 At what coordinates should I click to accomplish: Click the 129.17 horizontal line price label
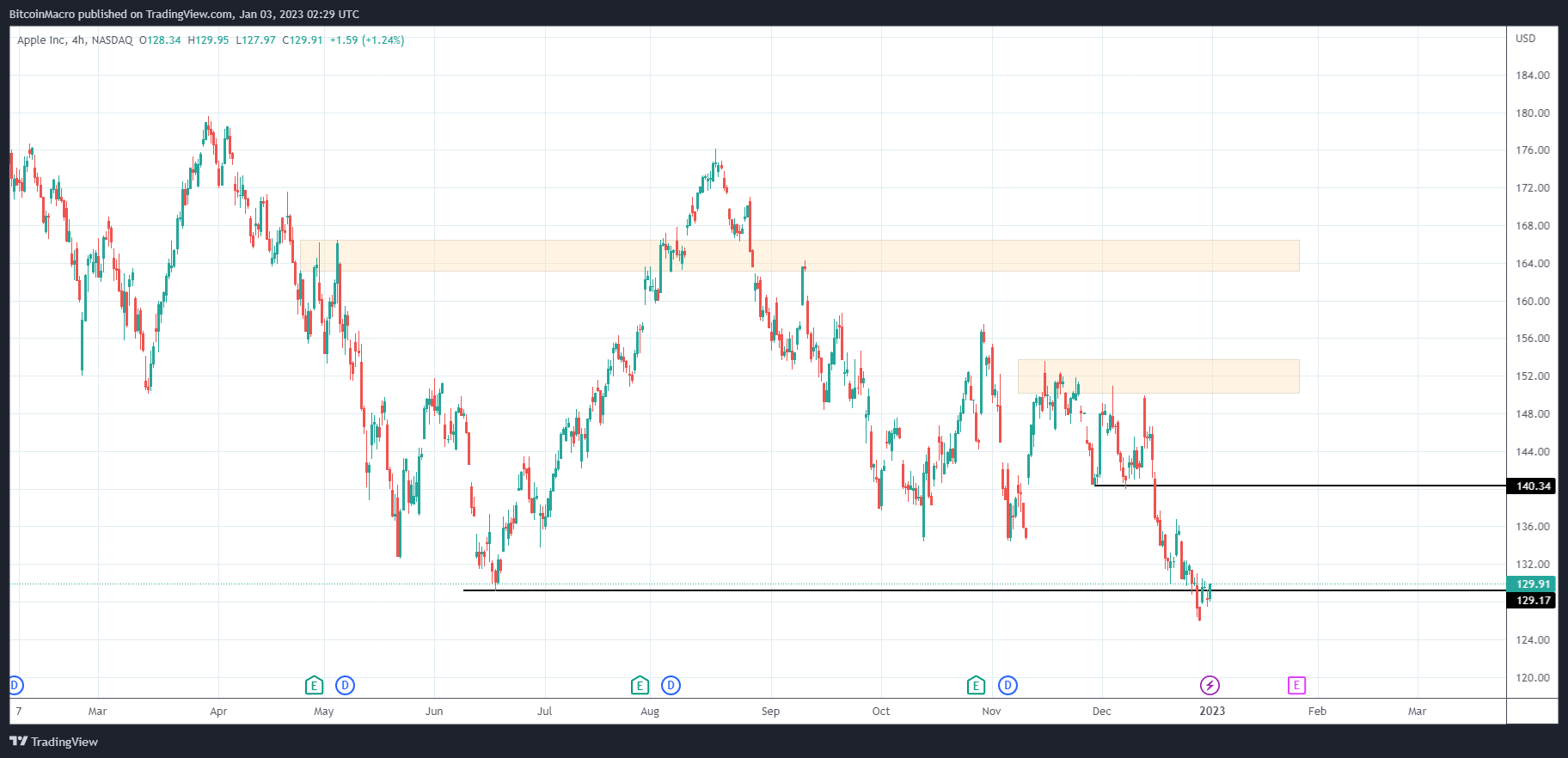pyautogui.click(x=1532, y=601)
